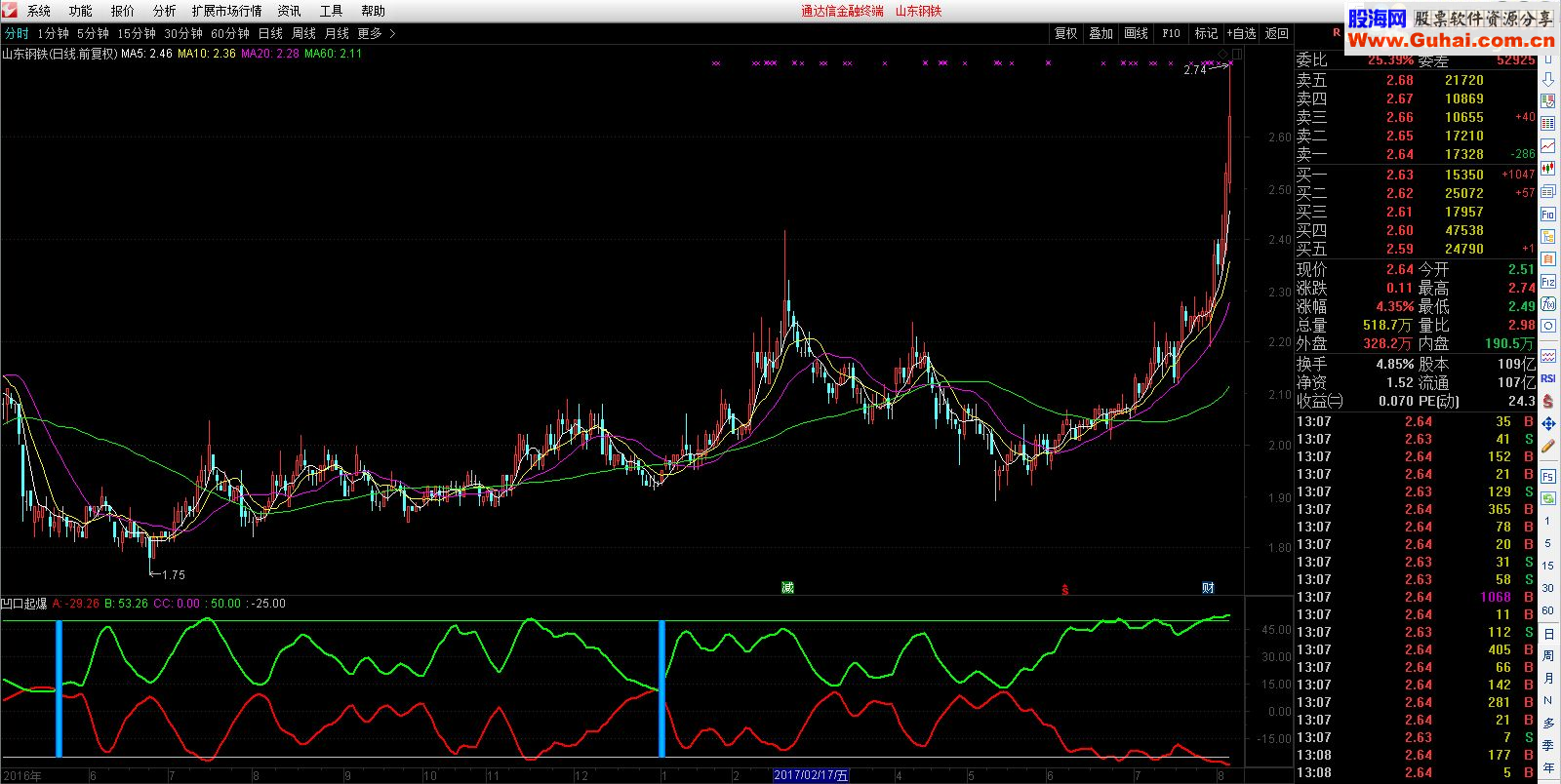Switch to 5-minute period in right sidebar
Image resolution: width=1561 pixels, height=784 pixels.
1548,543
